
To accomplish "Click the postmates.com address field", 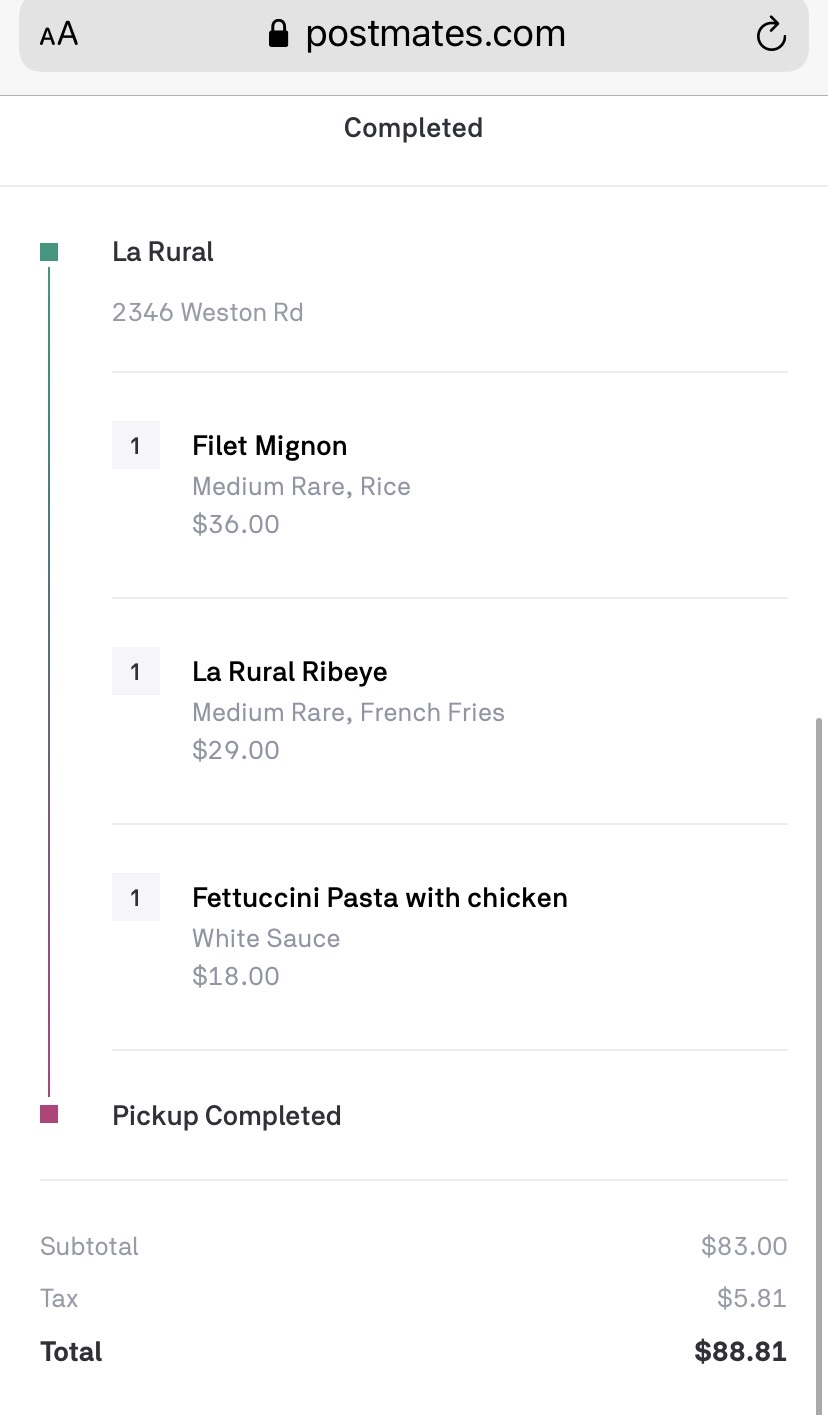I will pyautogui.click(x=435, y=35).
